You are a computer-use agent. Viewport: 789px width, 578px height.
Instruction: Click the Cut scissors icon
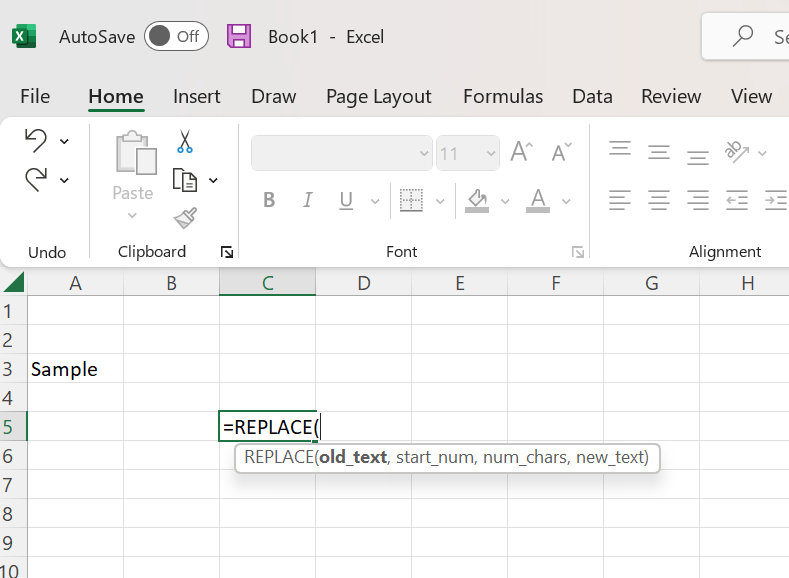(x=185, y=142)
